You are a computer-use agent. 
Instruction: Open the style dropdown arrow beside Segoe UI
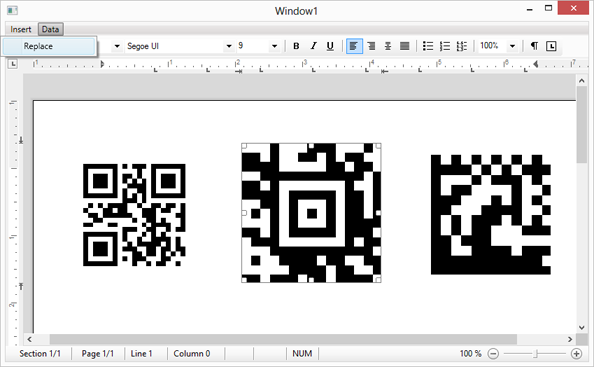tap(117, 46)
